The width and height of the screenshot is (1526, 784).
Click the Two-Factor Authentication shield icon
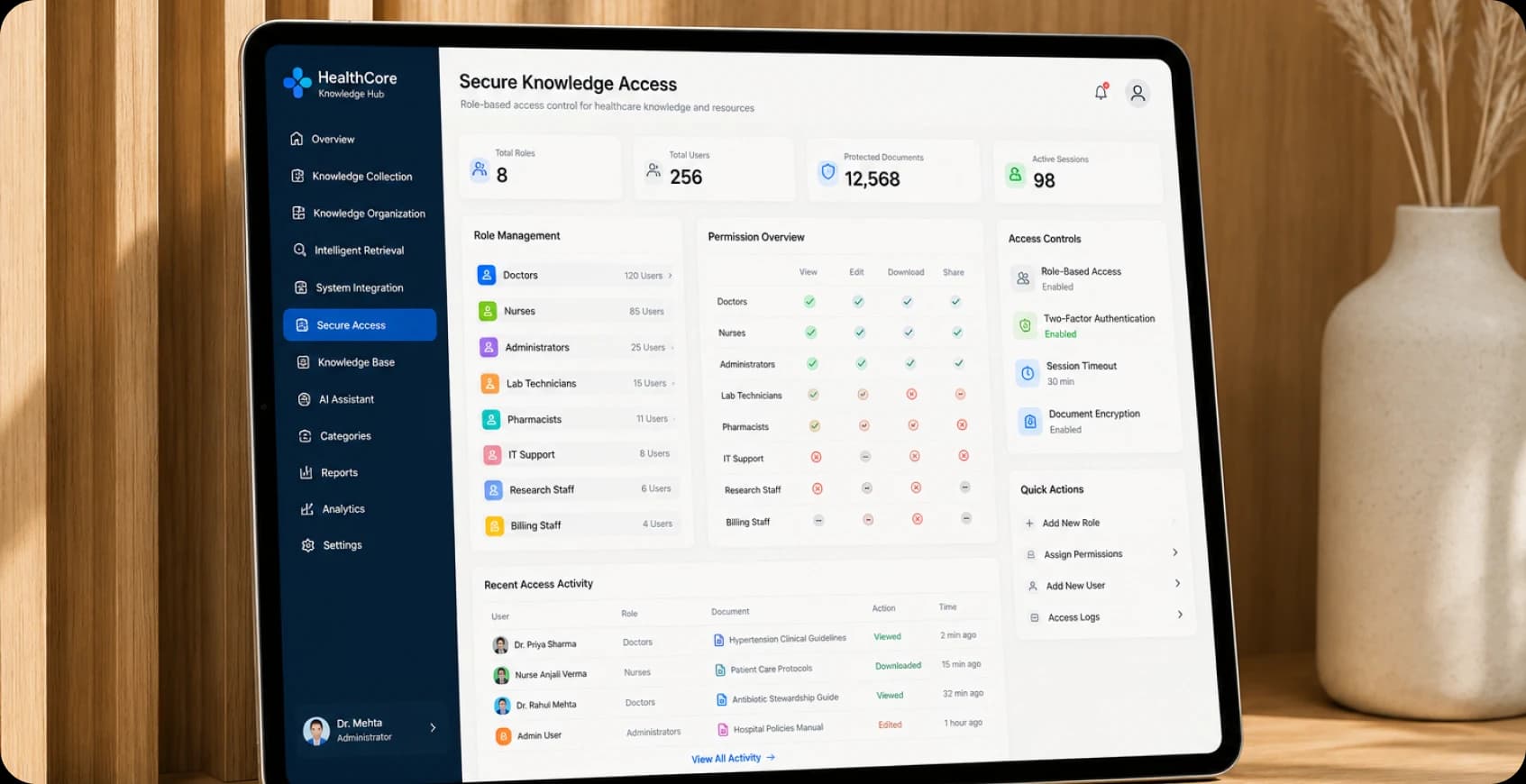click(1025, 325)
